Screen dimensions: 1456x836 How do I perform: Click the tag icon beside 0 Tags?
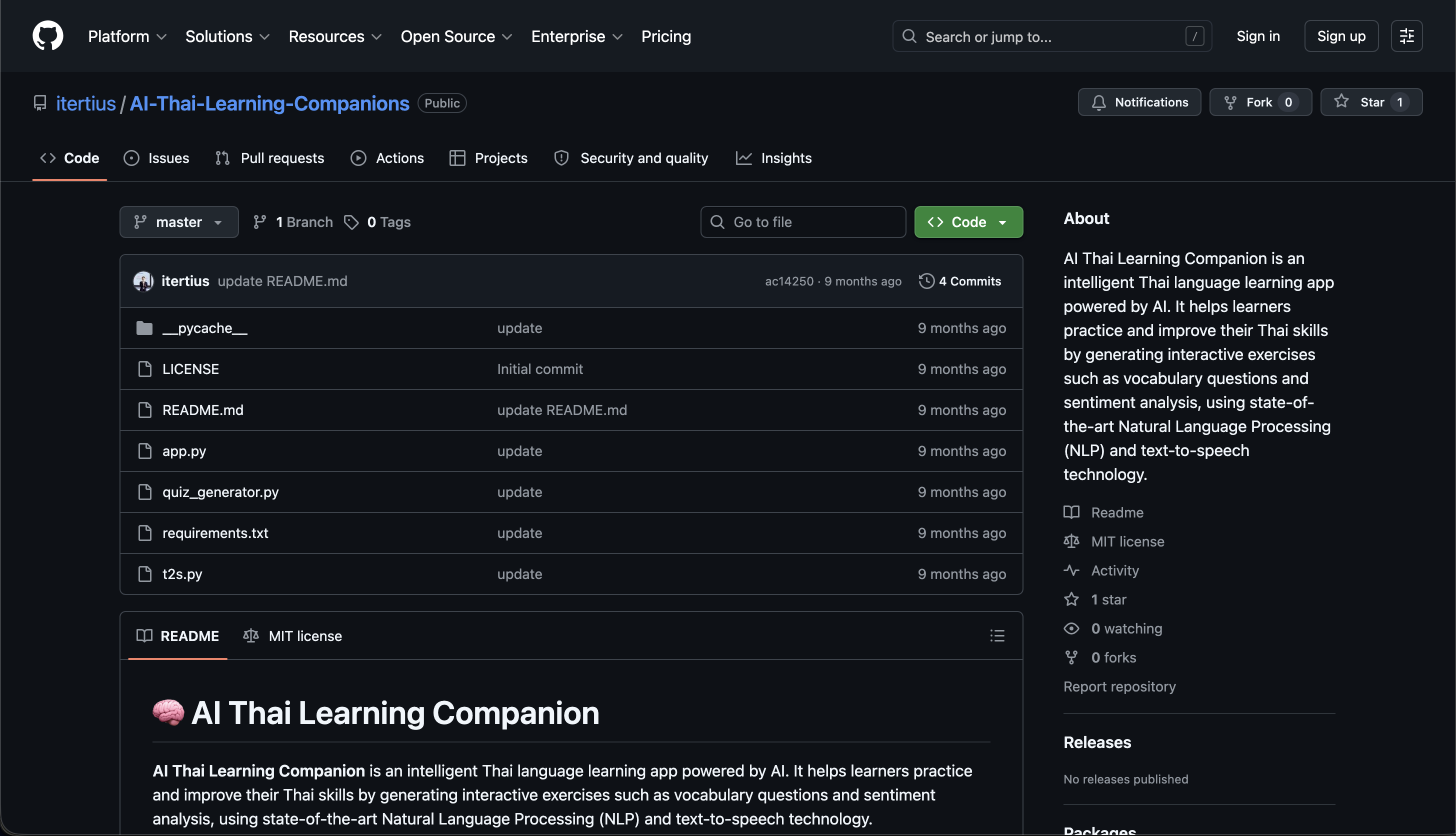point(351,222)
